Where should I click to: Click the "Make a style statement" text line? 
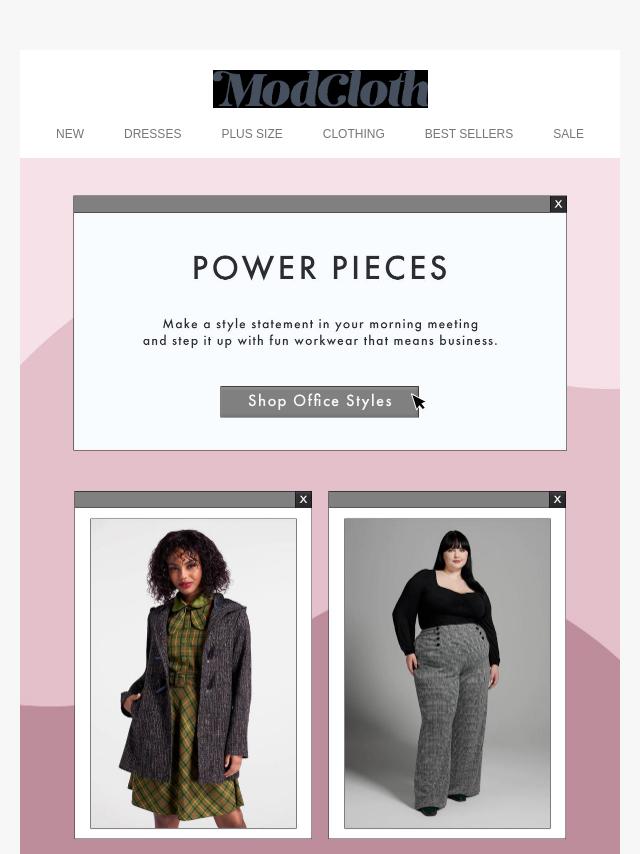(x=320, y=324)
